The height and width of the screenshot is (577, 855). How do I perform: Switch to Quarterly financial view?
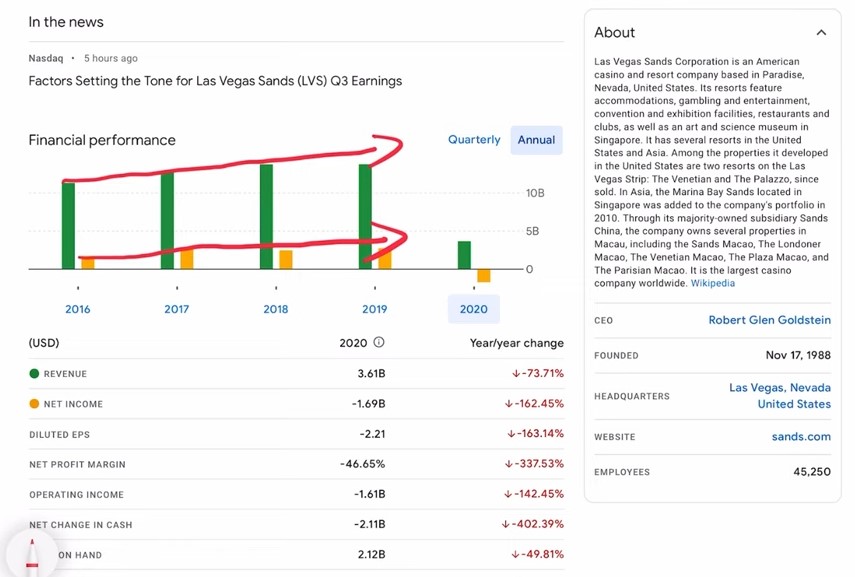pos(474,140)
